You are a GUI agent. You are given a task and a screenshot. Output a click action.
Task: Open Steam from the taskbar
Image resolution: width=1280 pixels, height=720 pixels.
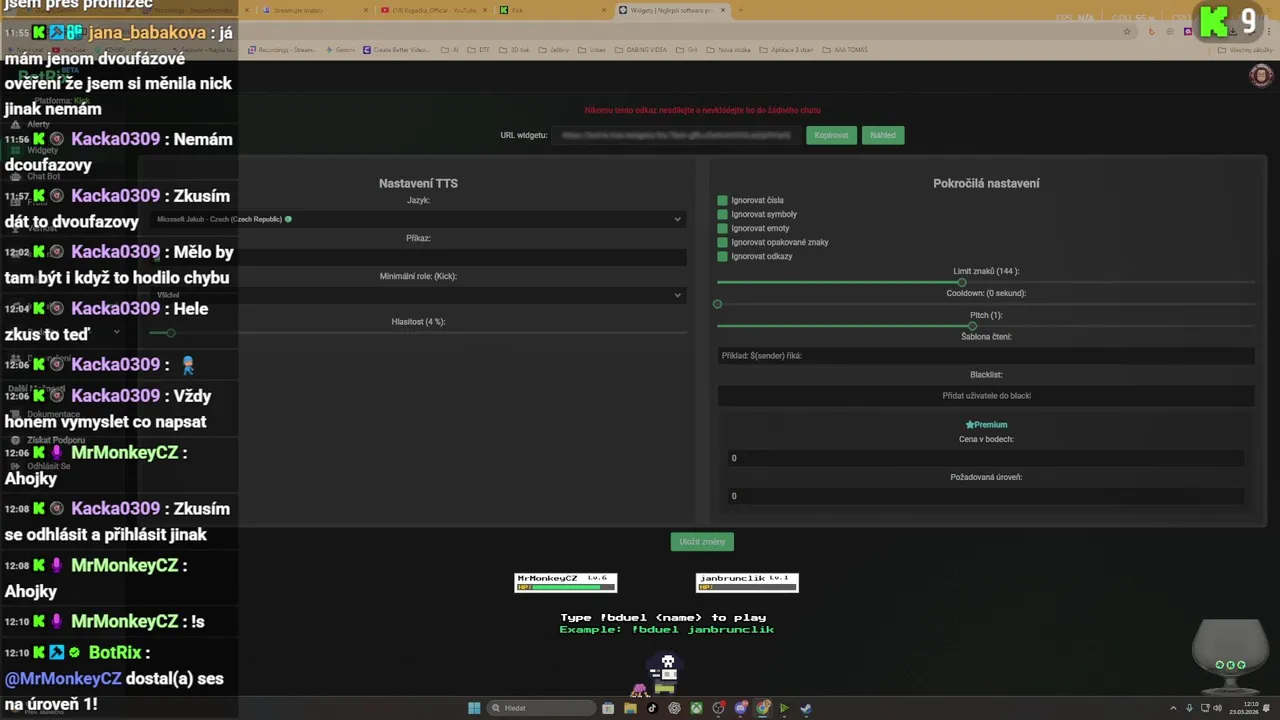[806, 708]
